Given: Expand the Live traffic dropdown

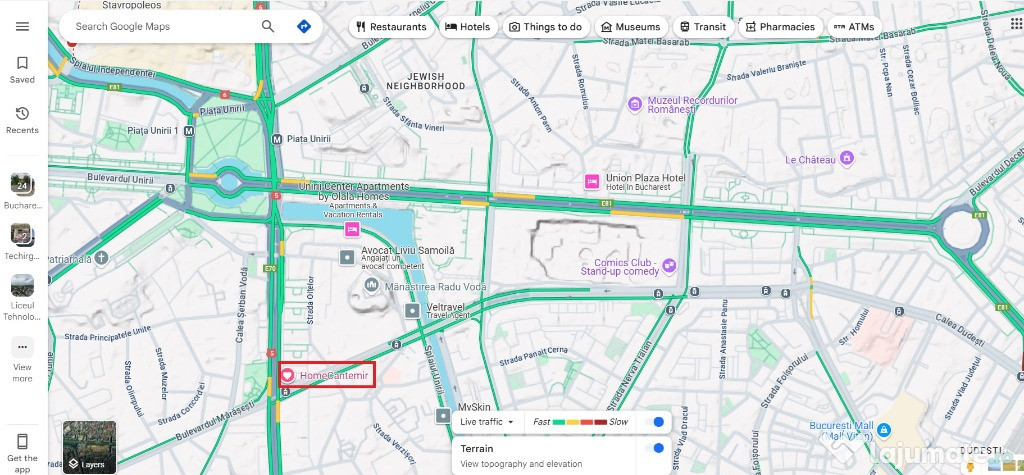Looking at the screenshot, I should tap(487, 422).
